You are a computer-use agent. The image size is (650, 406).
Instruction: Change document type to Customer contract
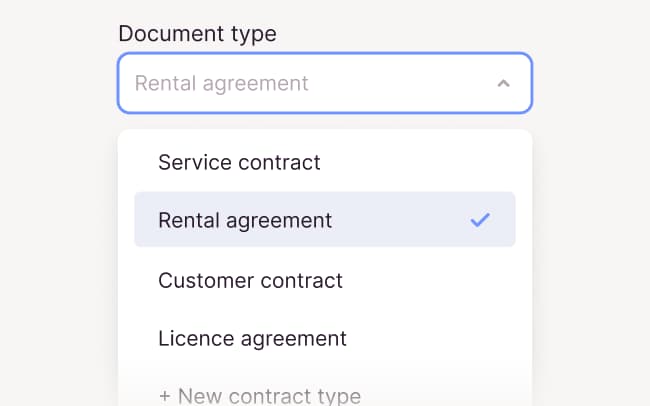coord(250,280)
